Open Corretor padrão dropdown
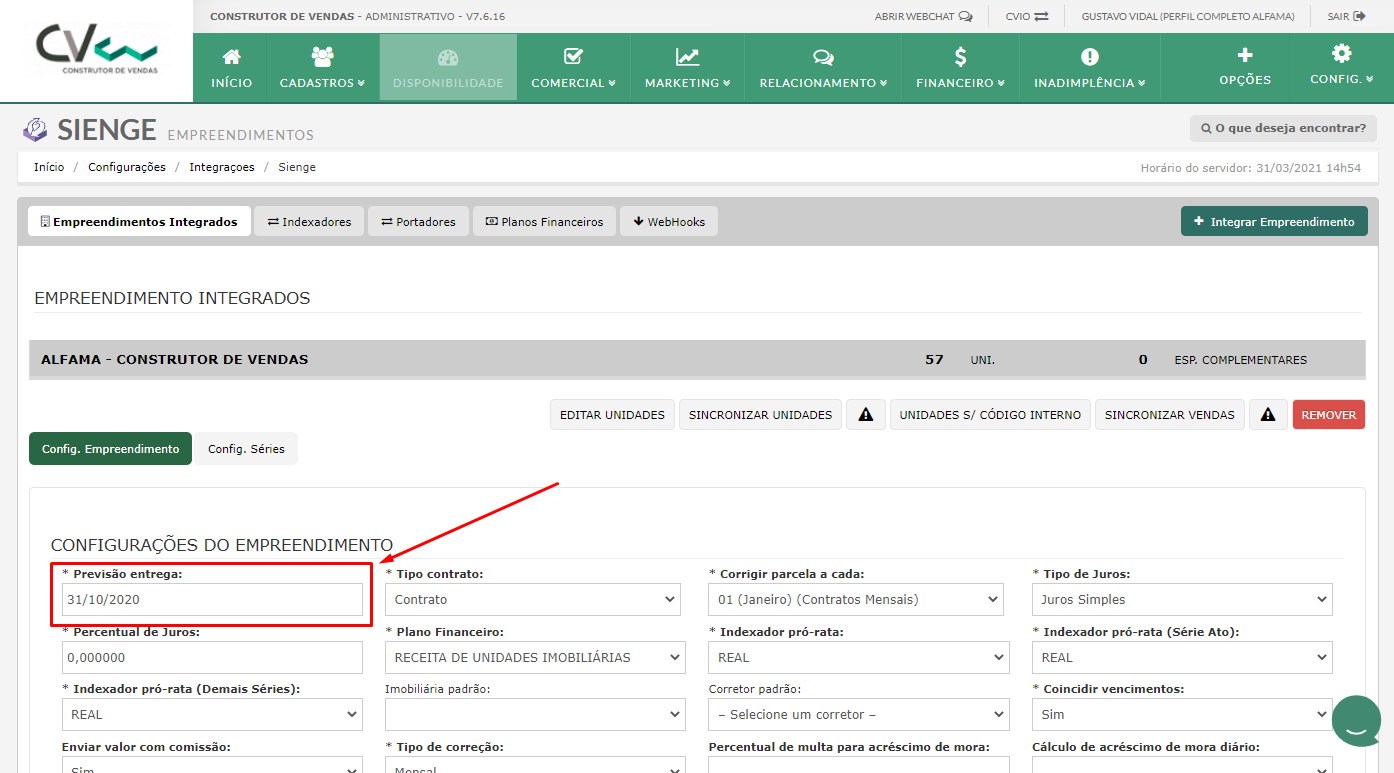The image size is (1394, 773). pos(859,714)
